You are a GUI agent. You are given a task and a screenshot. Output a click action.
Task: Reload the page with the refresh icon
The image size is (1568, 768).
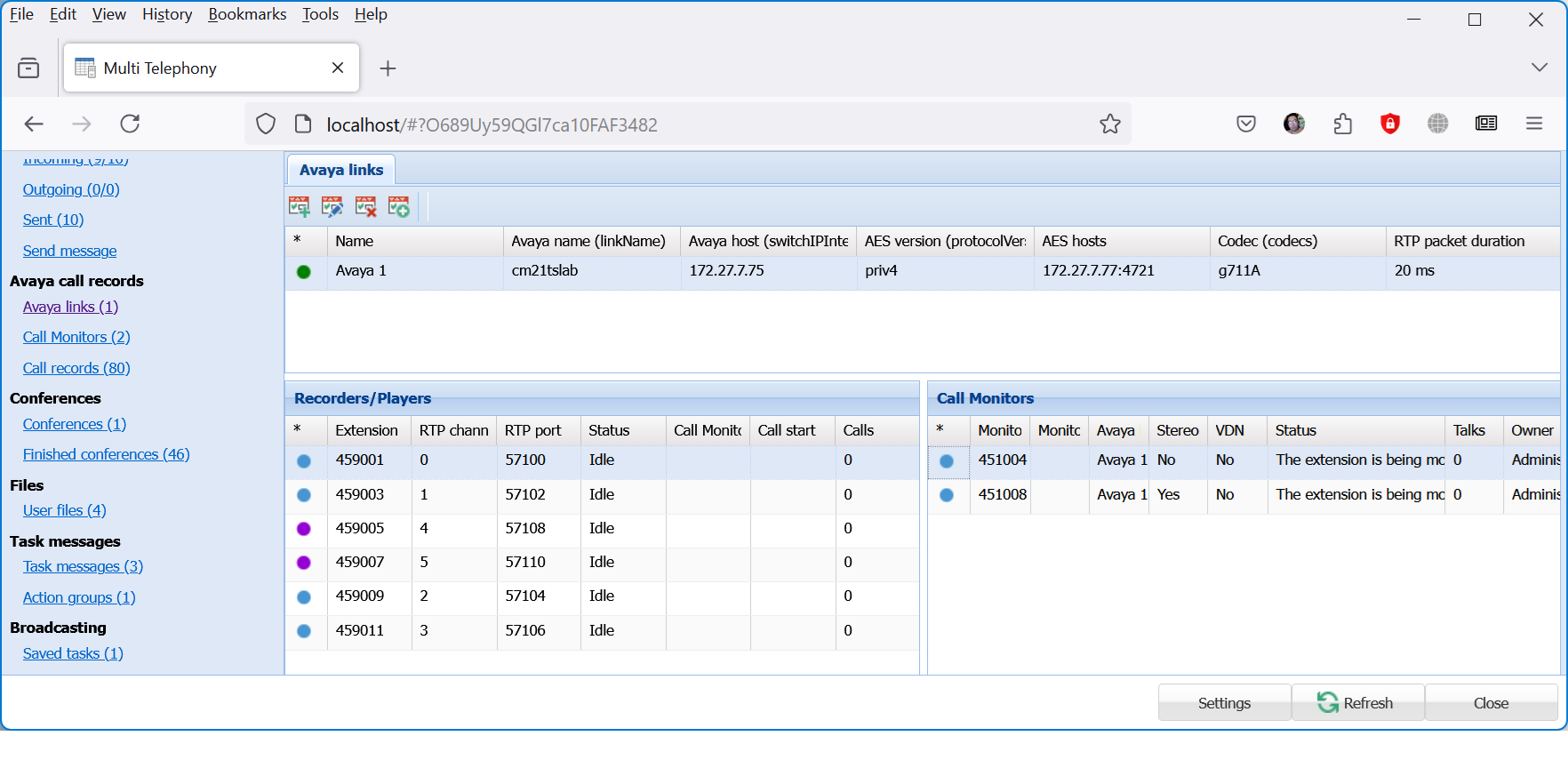tap(130, 124)
